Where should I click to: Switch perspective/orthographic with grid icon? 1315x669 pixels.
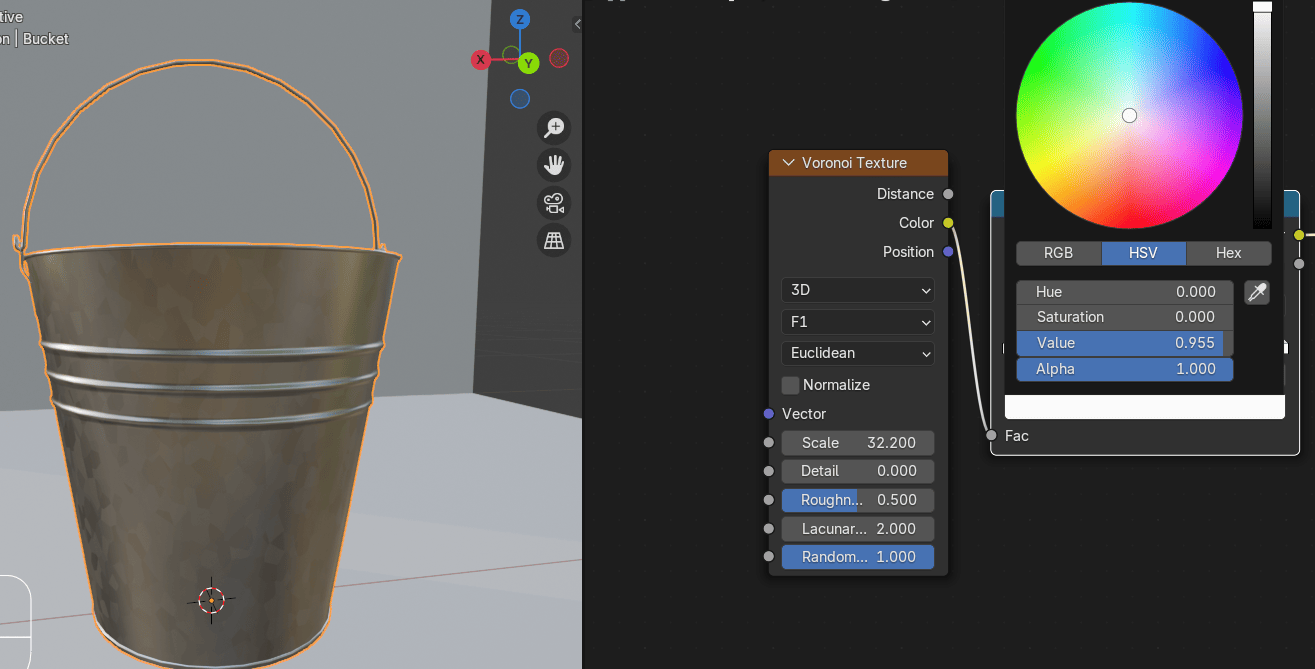554,240
